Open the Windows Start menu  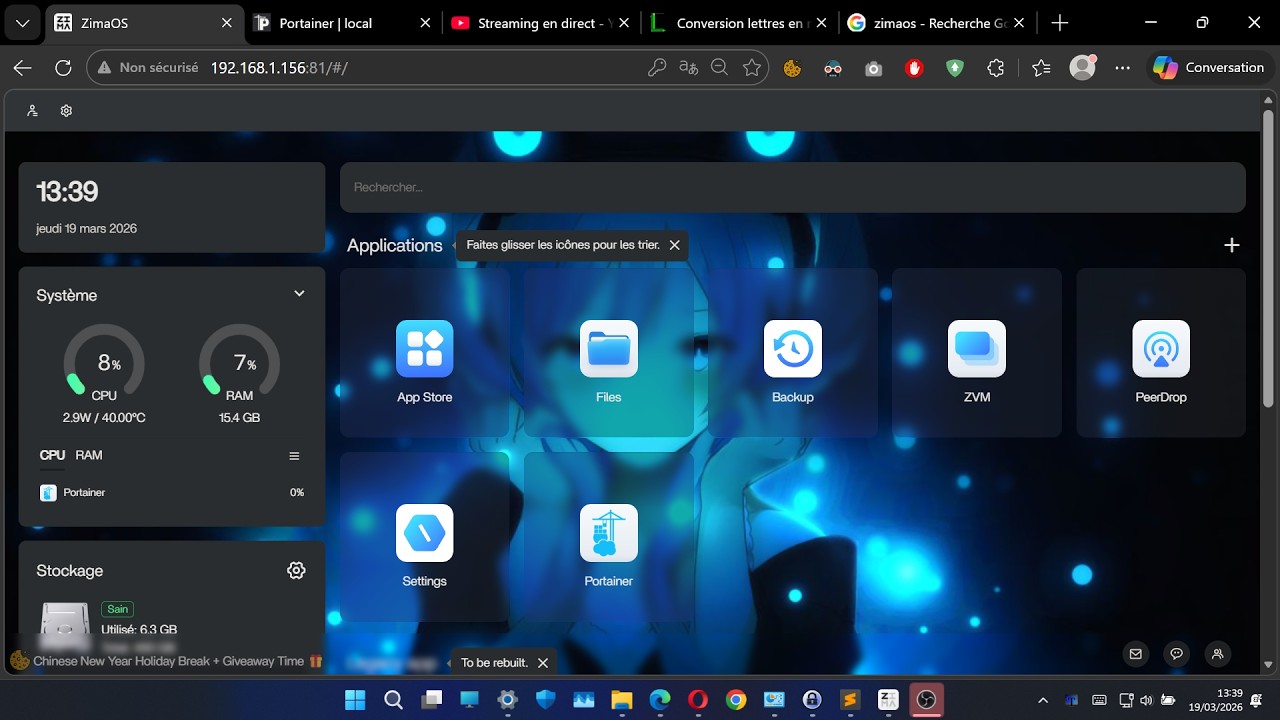pos(355,700)
